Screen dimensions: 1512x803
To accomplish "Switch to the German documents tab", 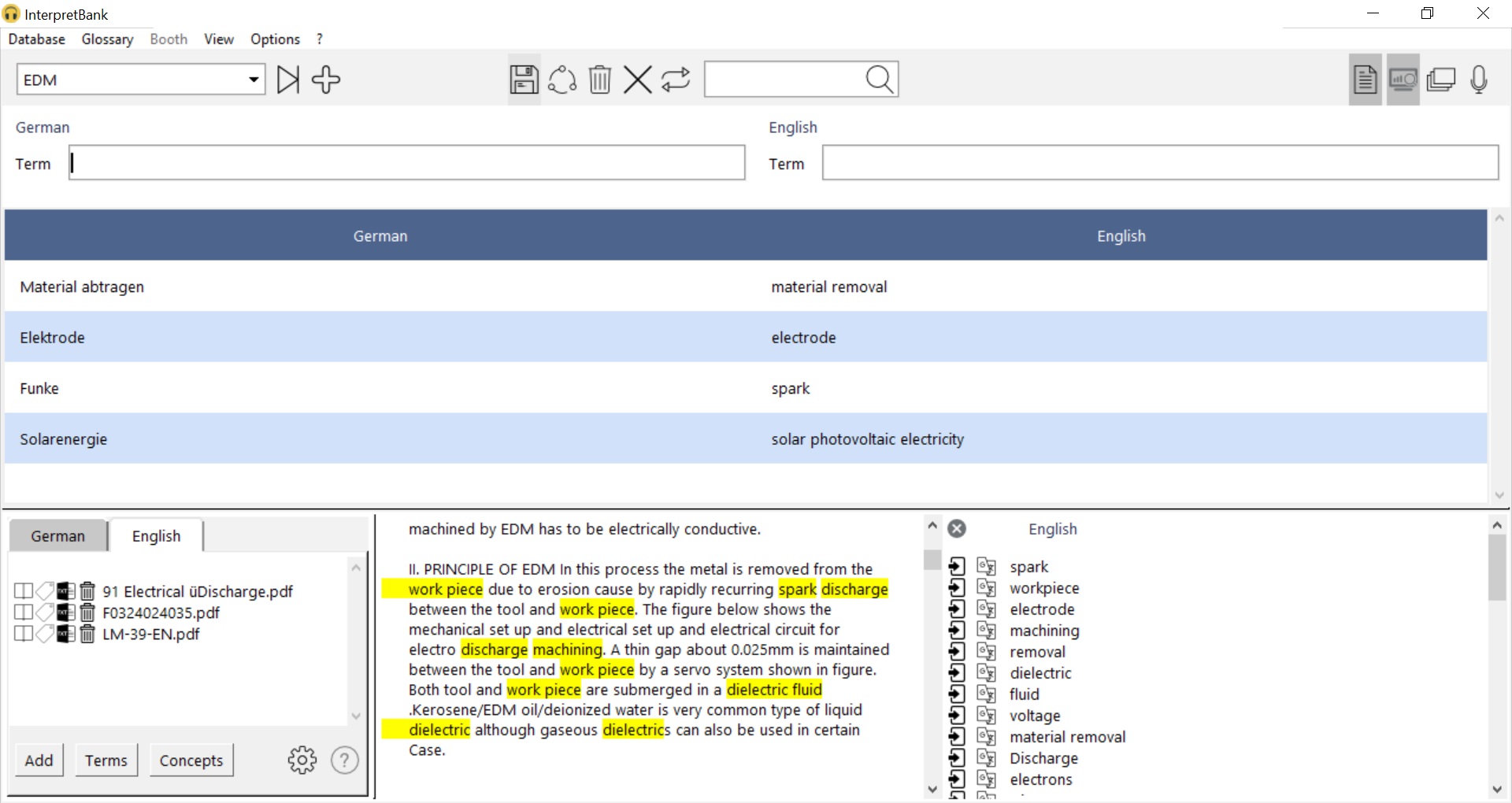I will [x=57, y=536].
